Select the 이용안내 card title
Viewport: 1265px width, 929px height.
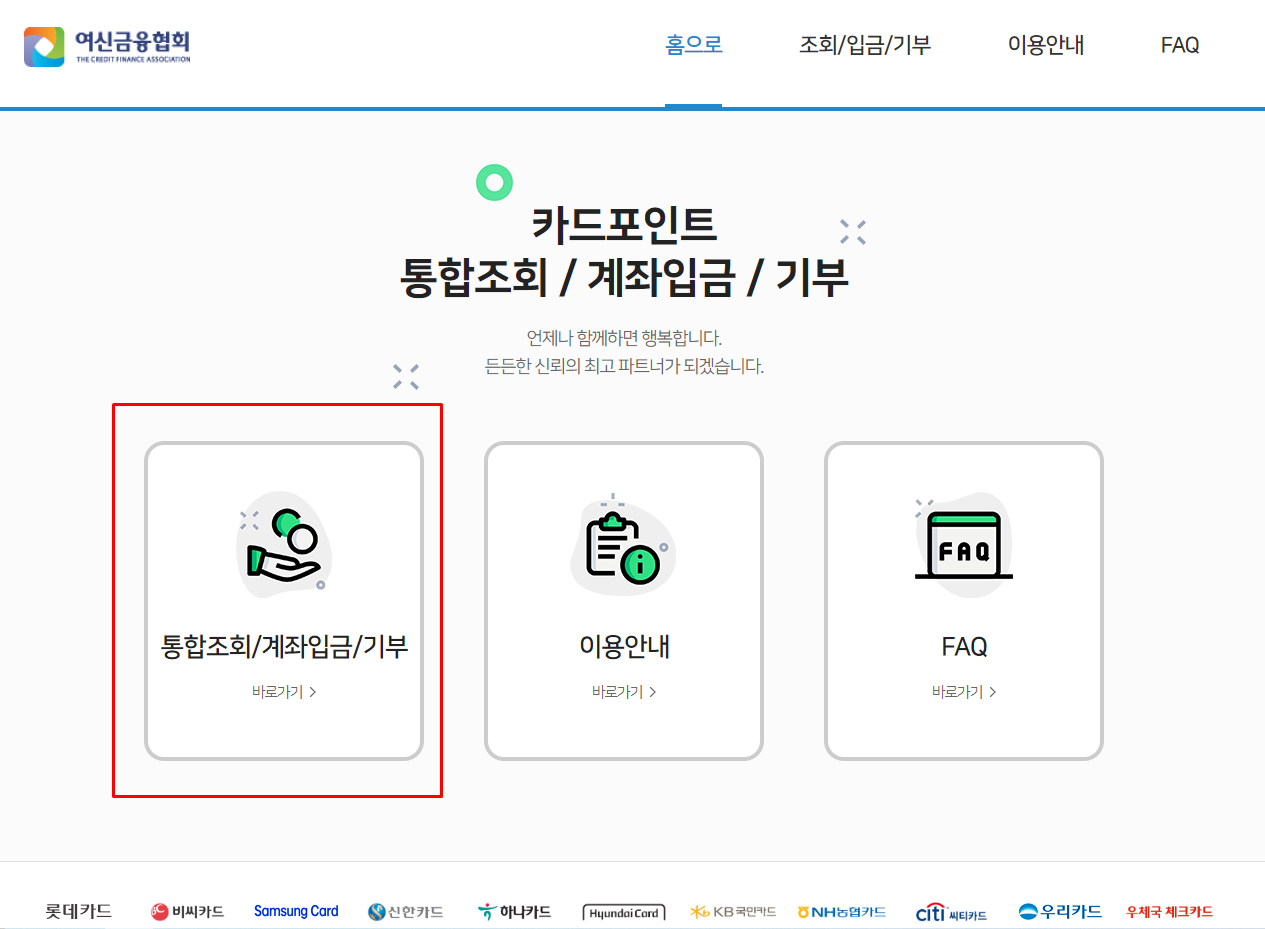[x=624, y=647]
